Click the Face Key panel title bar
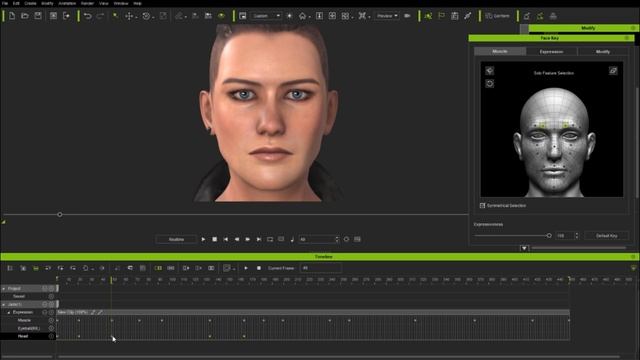The height and width of the screenshot is (360, 640). 551,38
